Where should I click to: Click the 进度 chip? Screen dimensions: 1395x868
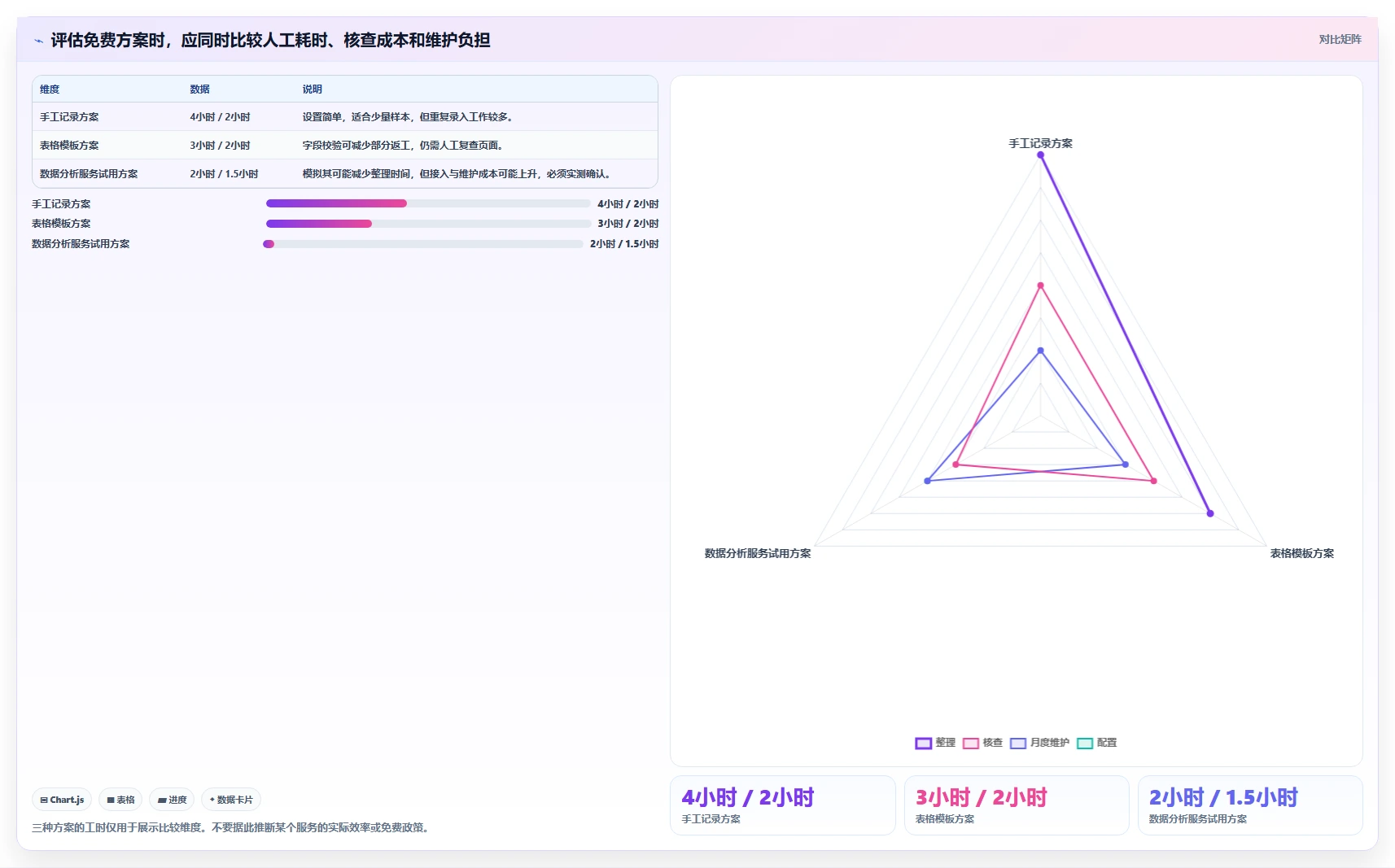point(172,800)
